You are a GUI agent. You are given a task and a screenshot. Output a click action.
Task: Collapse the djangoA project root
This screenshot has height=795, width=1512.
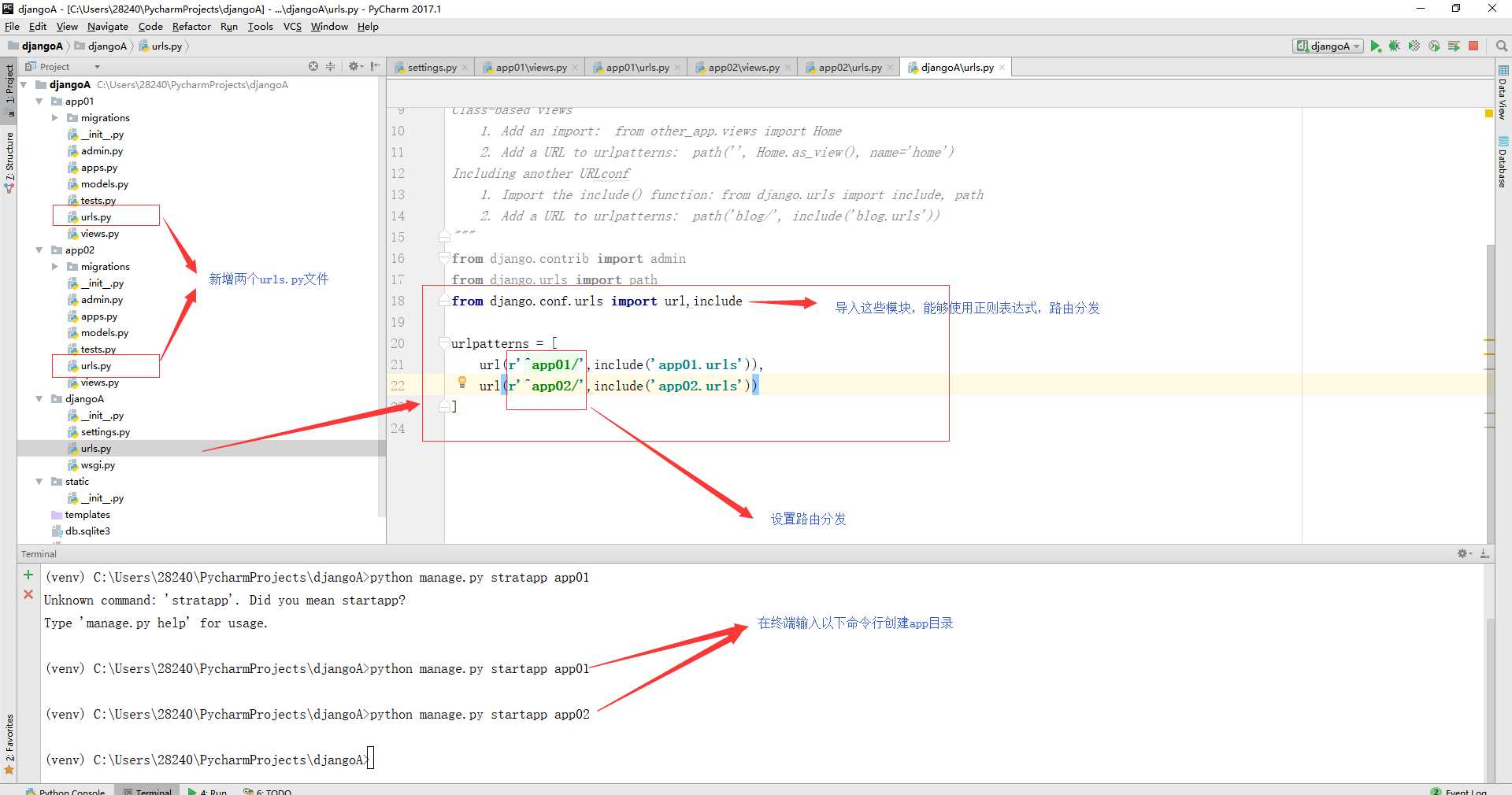24,85
